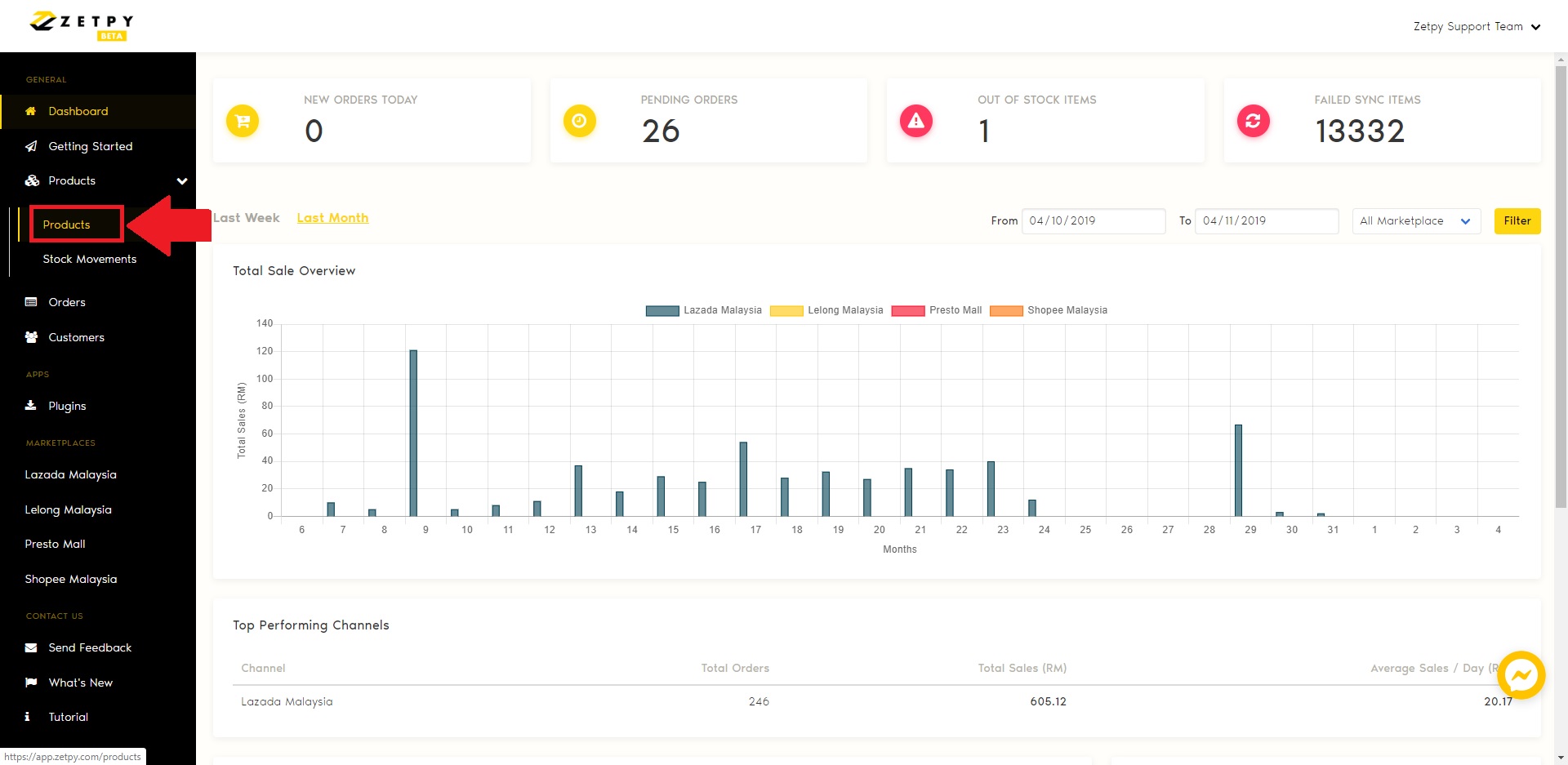Click the 605.12 total sales value

click(x=1048, y=701)
